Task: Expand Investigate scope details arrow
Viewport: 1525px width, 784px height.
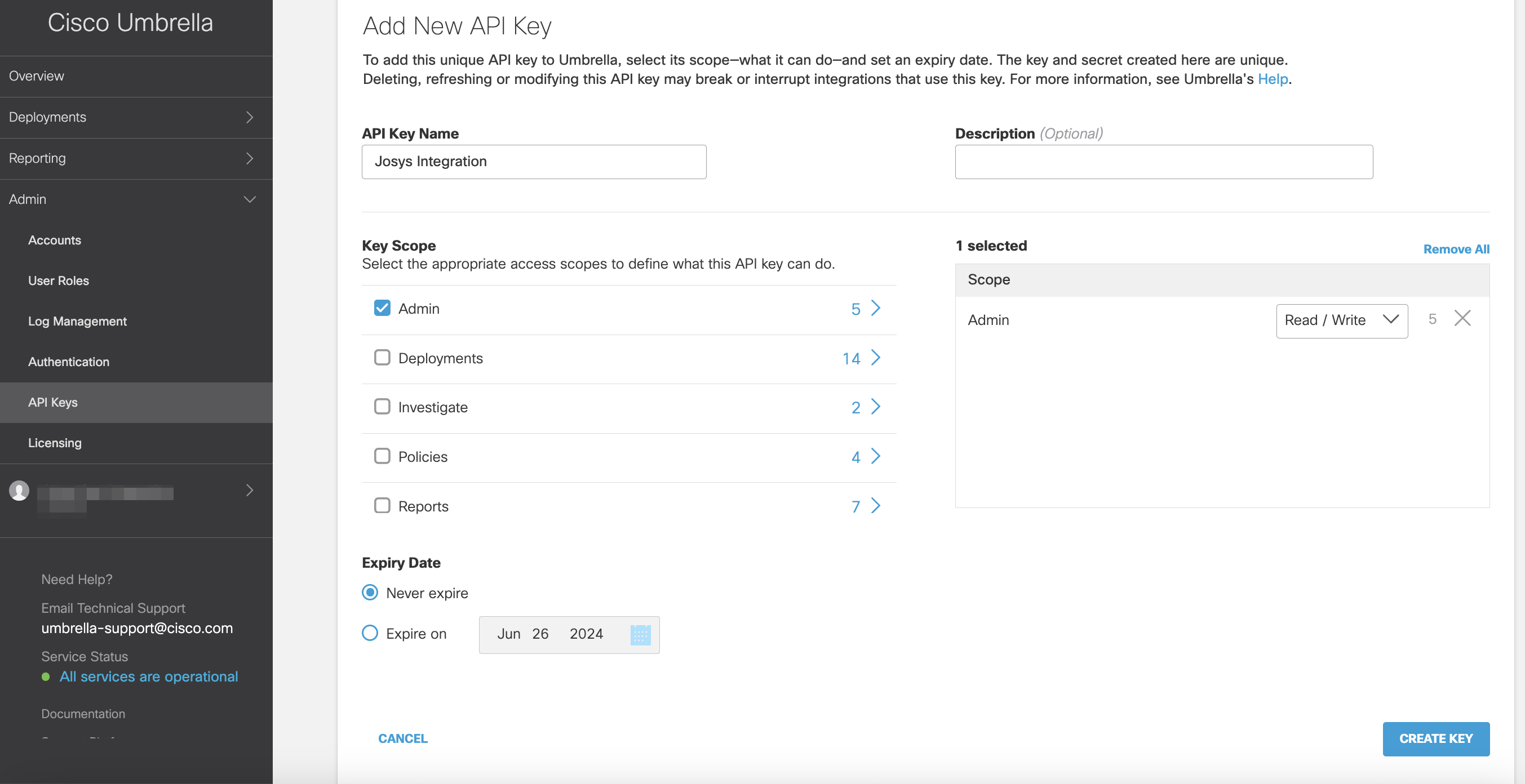Action: coord(876,407)
